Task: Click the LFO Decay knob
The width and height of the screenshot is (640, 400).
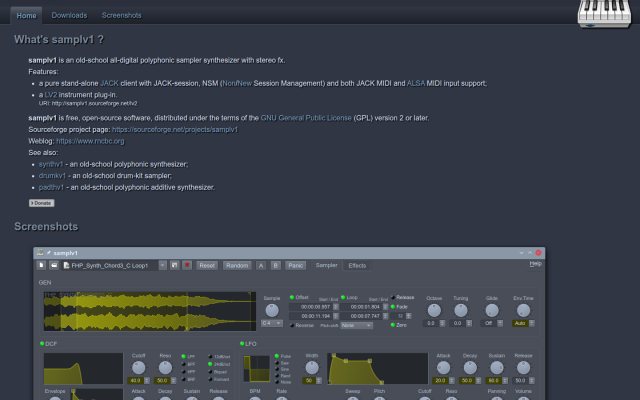Action: [x=470, y=368]
